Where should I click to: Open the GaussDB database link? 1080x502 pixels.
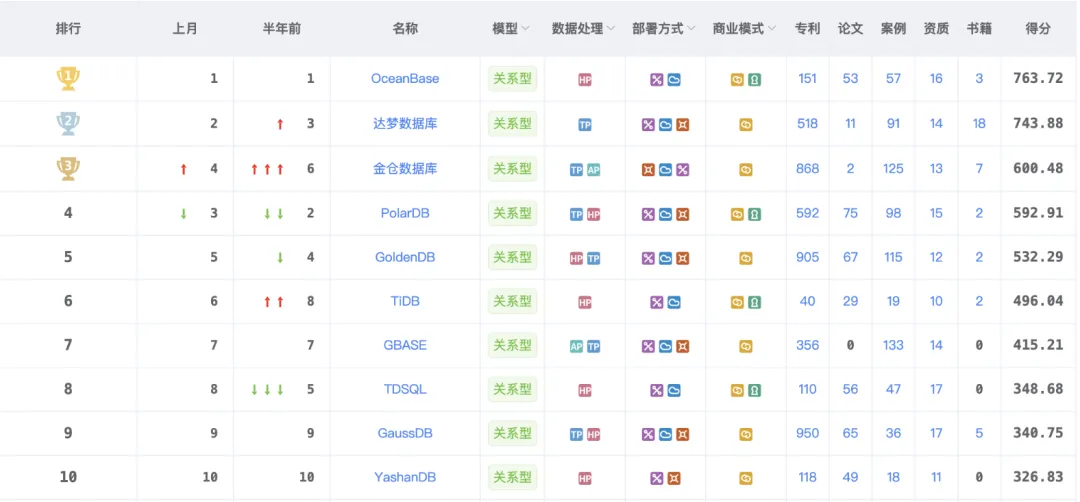[x=405, y=433]
